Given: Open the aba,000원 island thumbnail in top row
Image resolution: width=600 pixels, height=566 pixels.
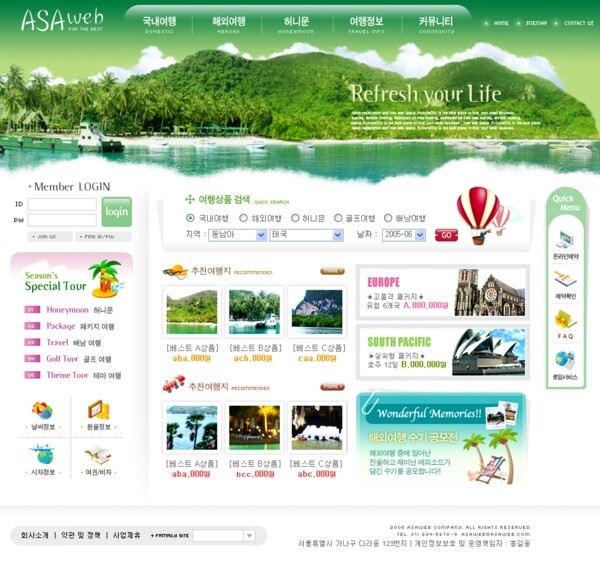Looking at the screenshot, I should pos(192,312).
